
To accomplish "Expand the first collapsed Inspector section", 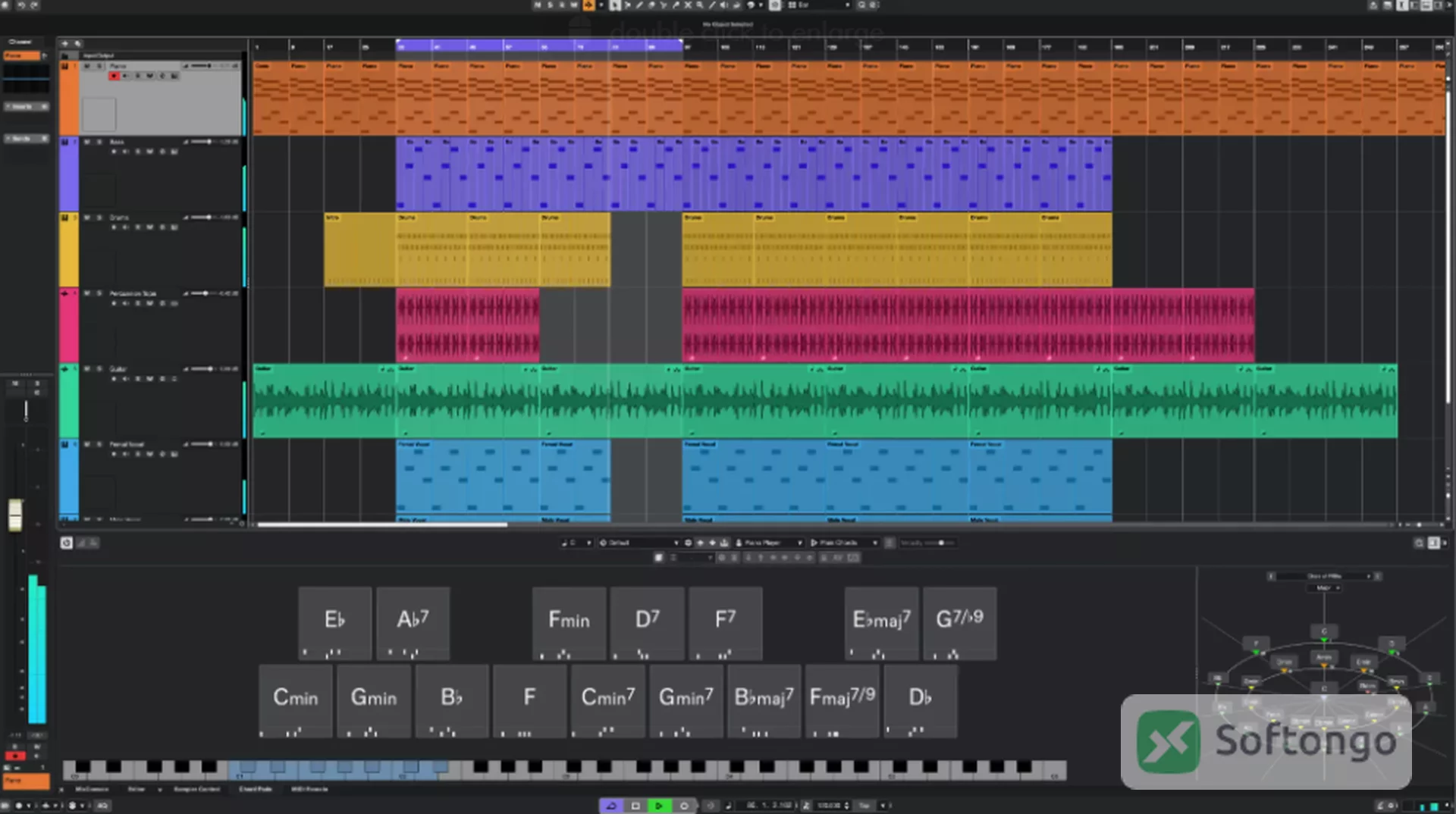I will coord(27,107).
